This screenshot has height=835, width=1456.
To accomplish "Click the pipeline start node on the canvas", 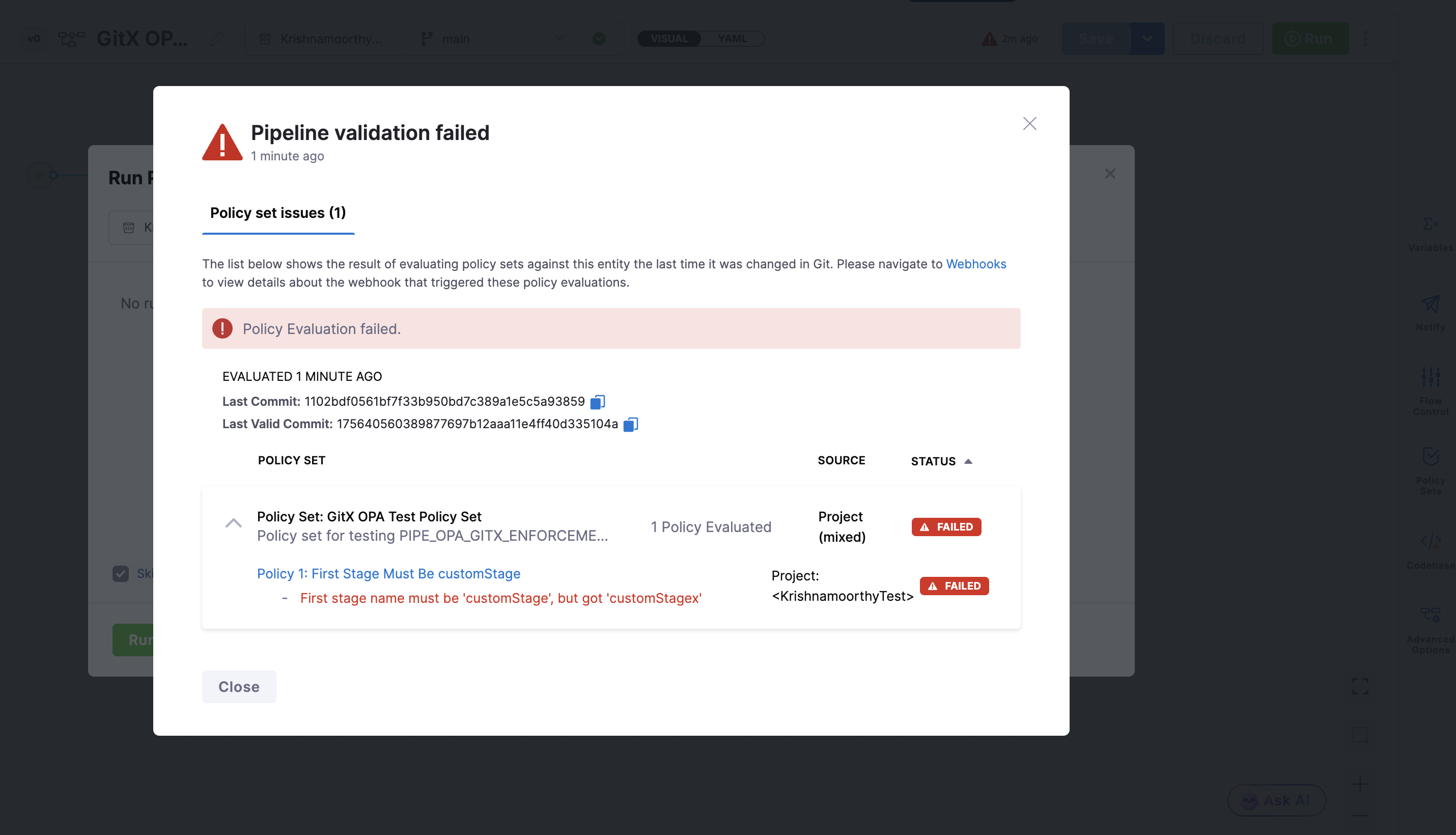I will click(x=40, y=175).
